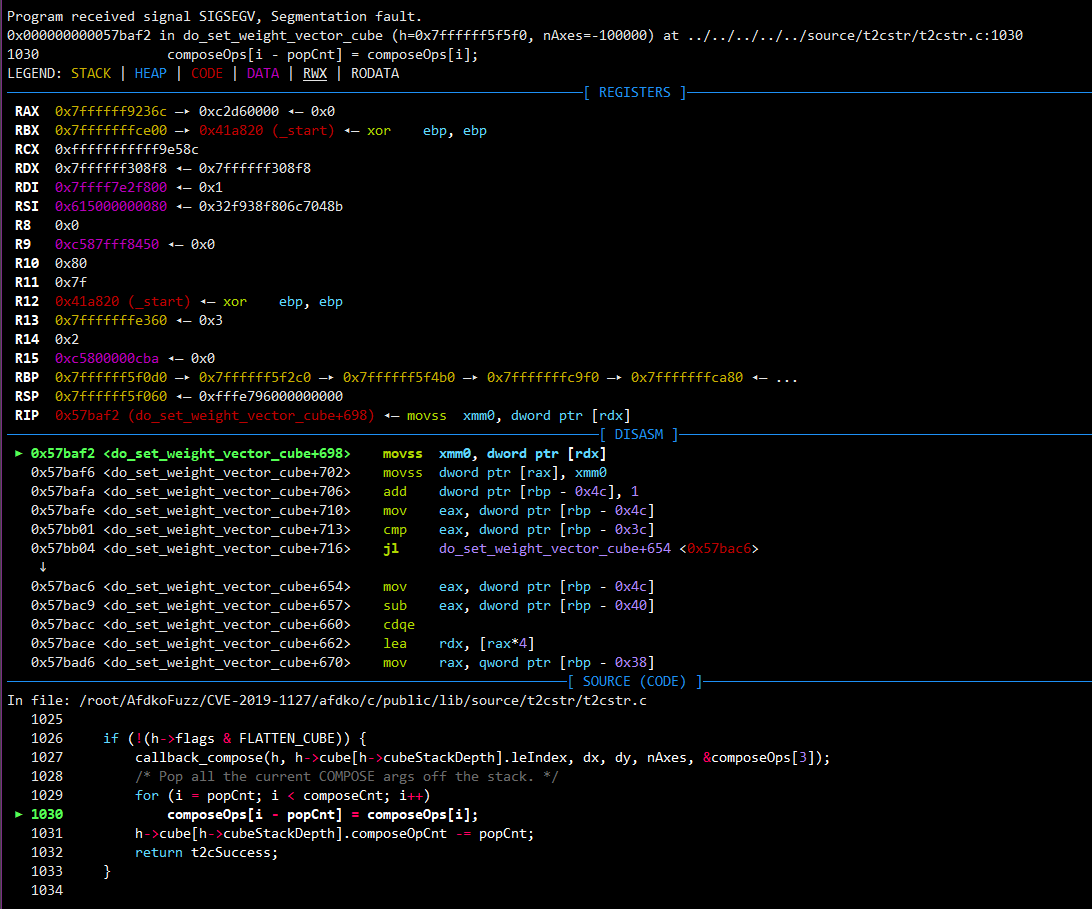Click RSI value 0x615000000080
1092x909 pixels.
(111, 206)
